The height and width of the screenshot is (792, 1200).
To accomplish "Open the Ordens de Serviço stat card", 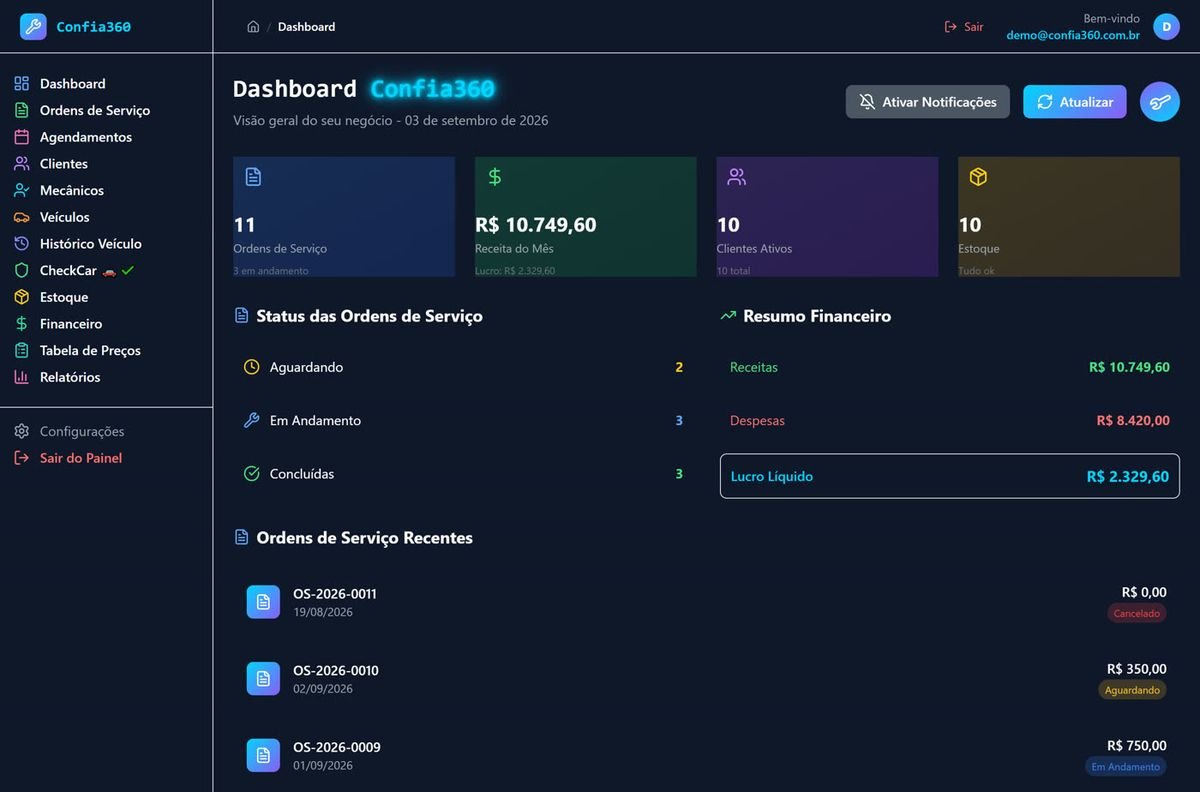I will (344, 217).
